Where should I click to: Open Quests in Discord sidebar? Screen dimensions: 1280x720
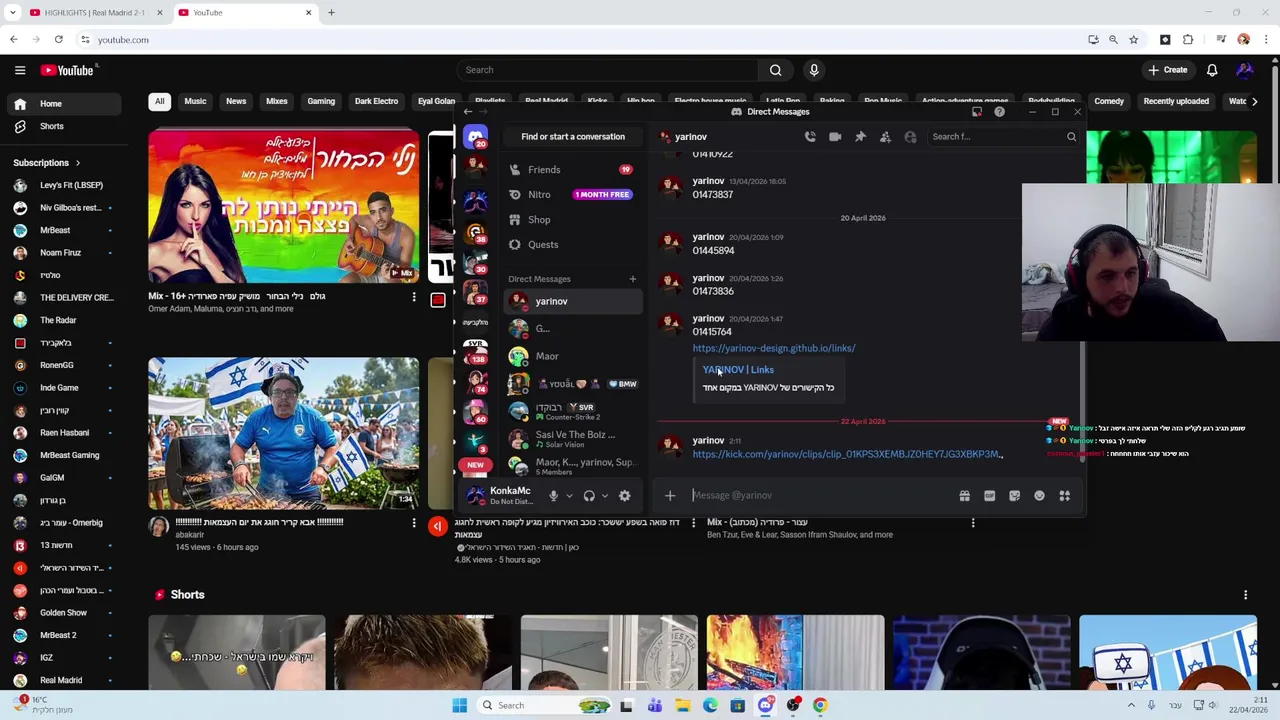pos(571,245)
